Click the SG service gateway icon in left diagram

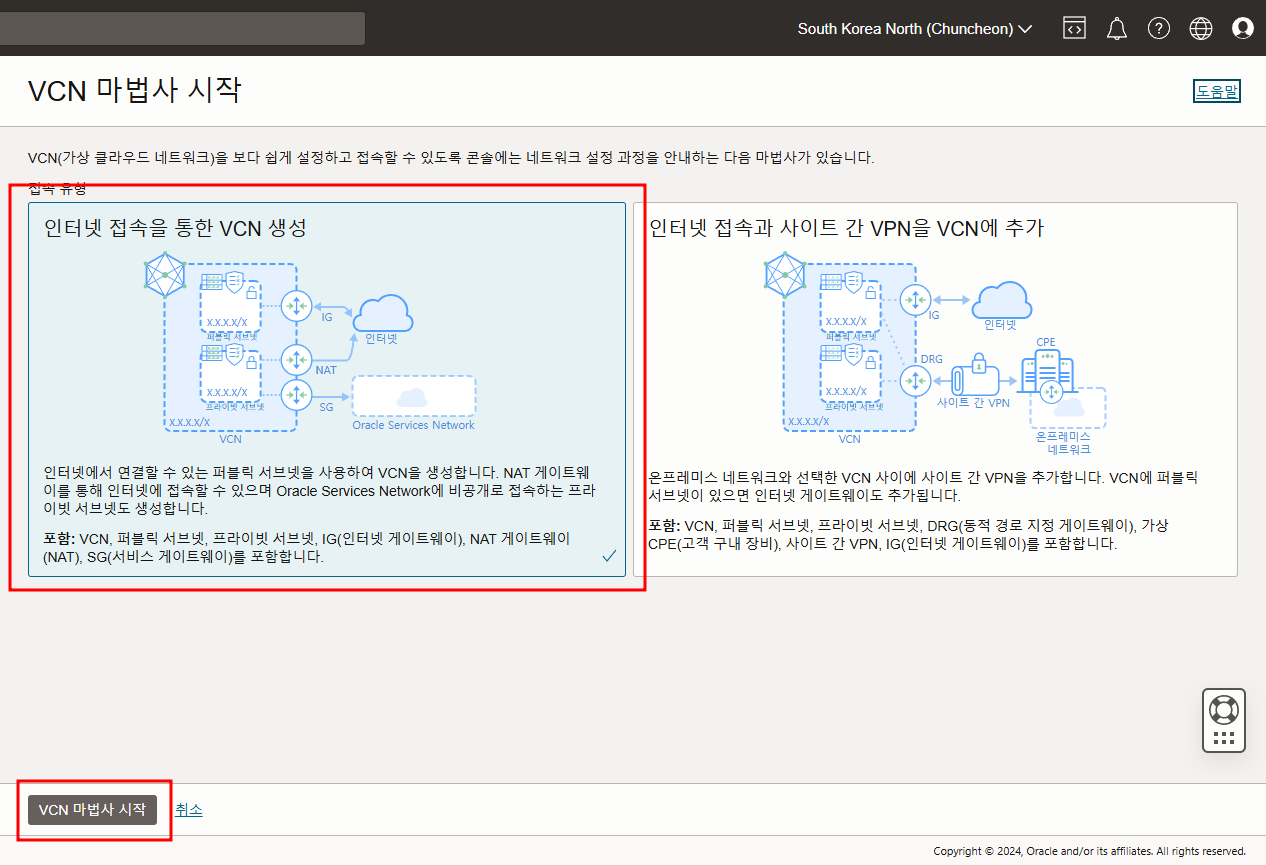[297, 395]
